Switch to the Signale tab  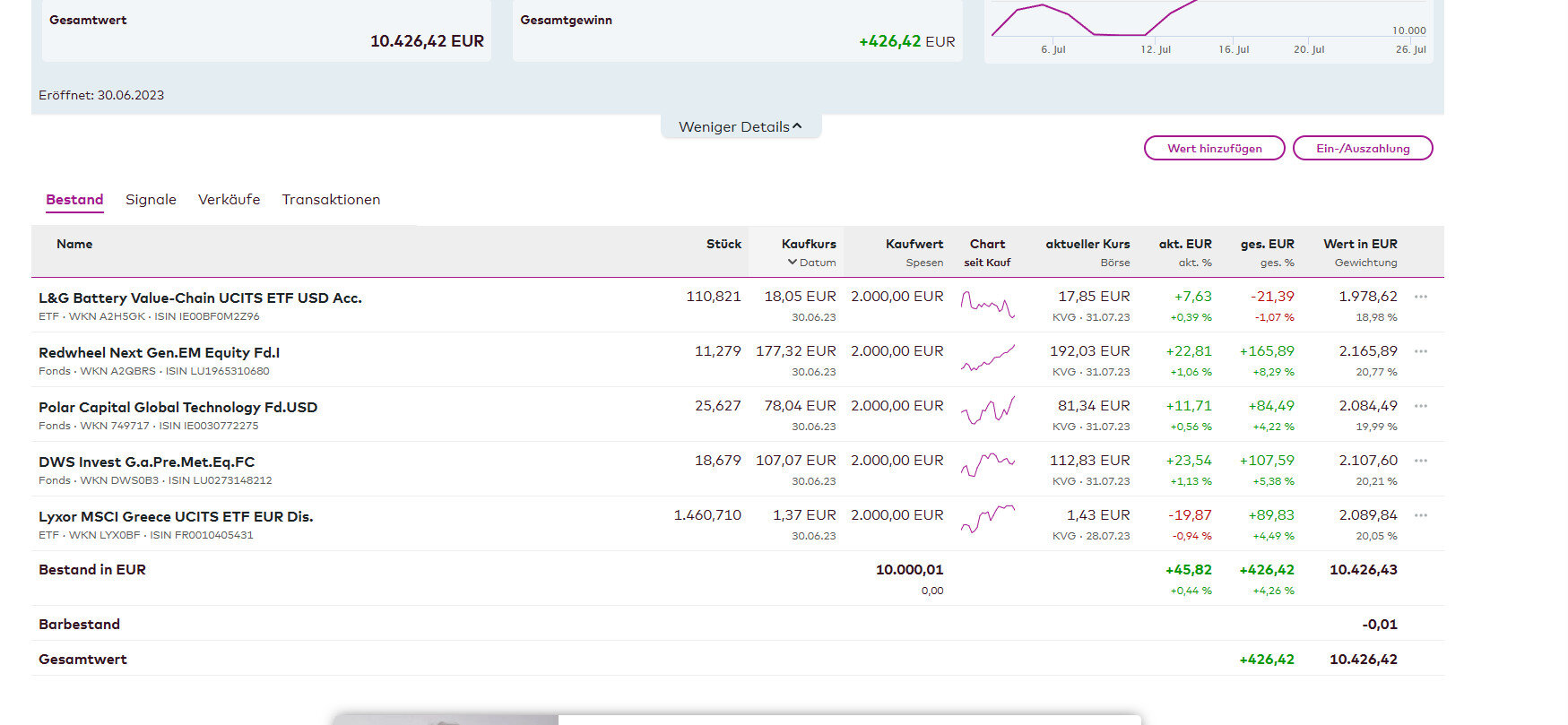point(151,200)
